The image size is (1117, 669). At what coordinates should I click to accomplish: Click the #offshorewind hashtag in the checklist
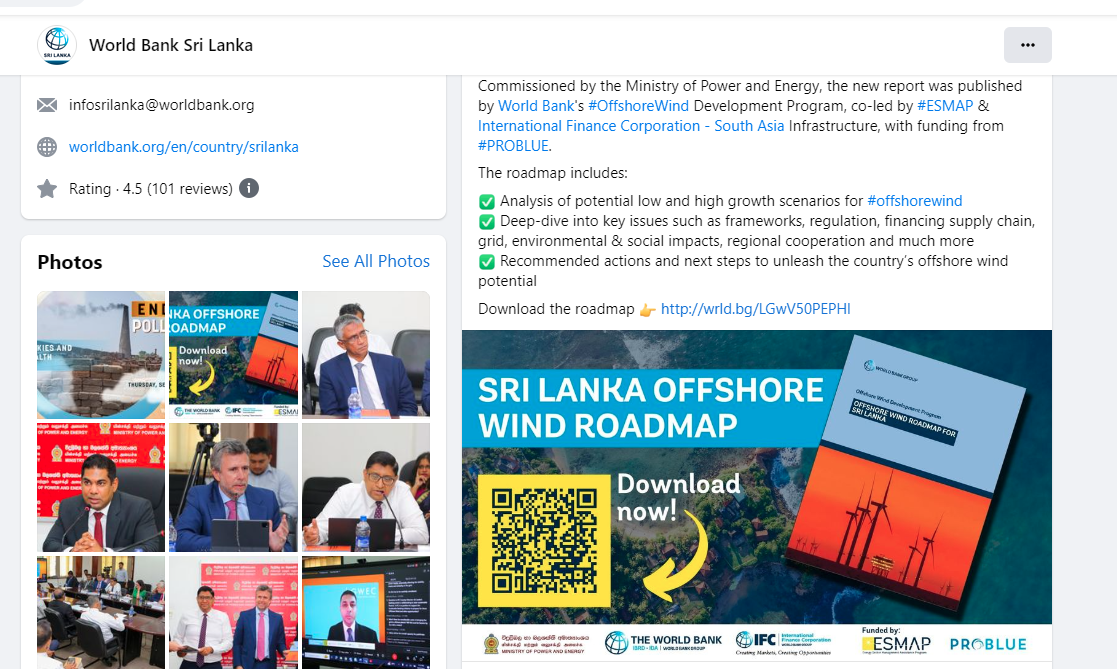914,201
